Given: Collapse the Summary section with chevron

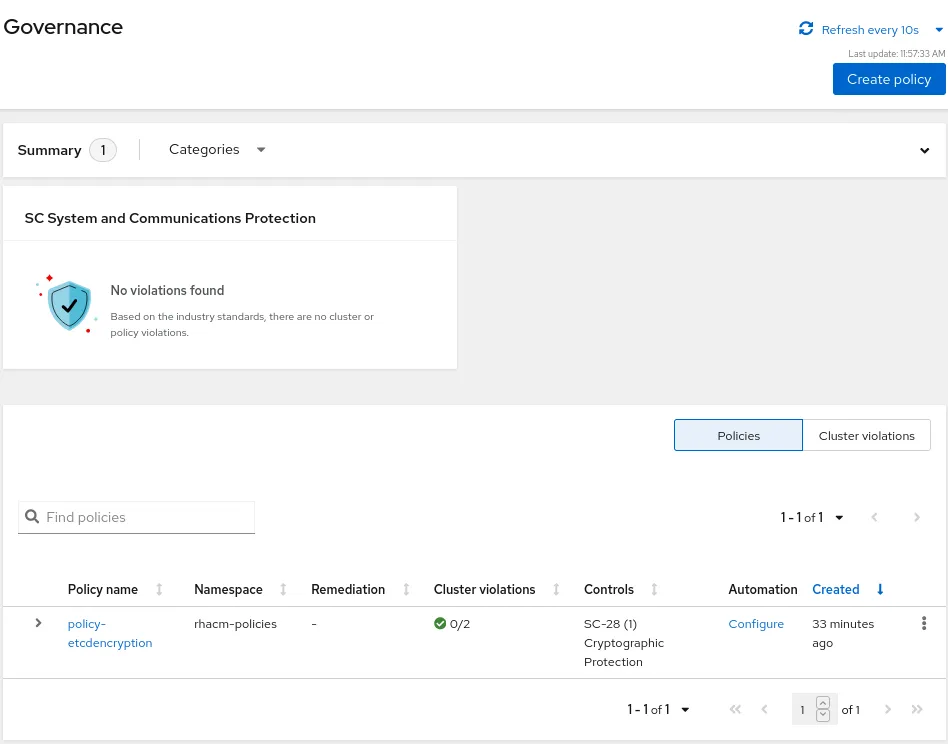Looking at the screenshot, I should (x=925, y=151).
